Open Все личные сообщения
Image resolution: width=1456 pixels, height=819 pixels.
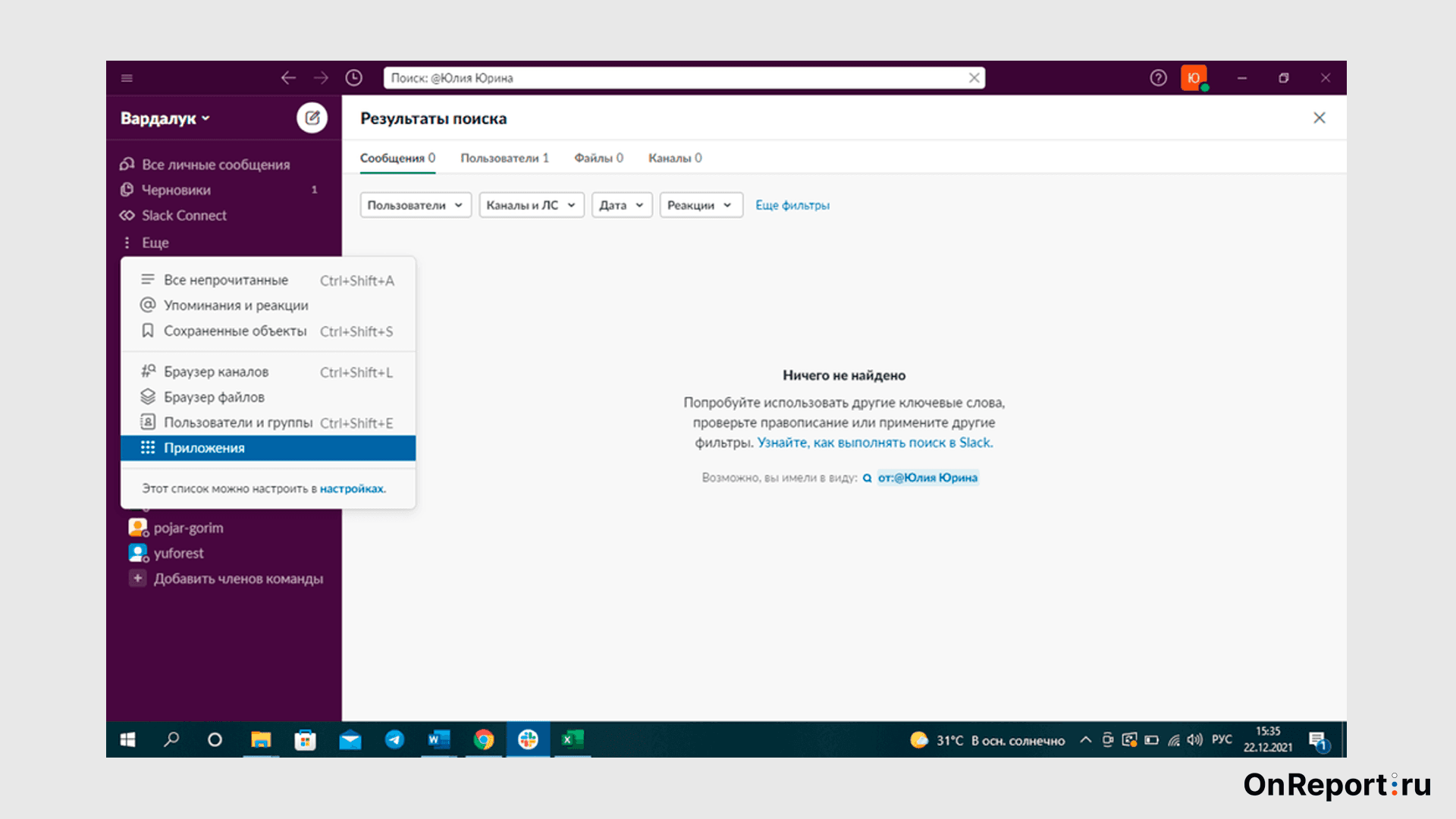click(x=215, y=165)
